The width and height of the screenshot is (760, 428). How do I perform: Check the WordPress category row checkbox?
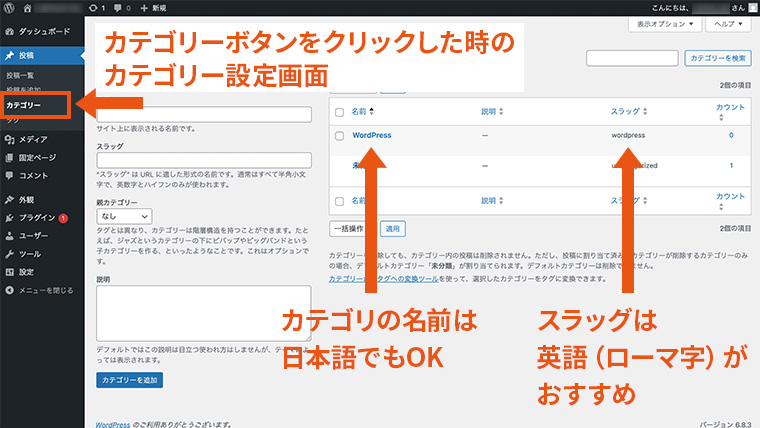[x=339, y=136]
